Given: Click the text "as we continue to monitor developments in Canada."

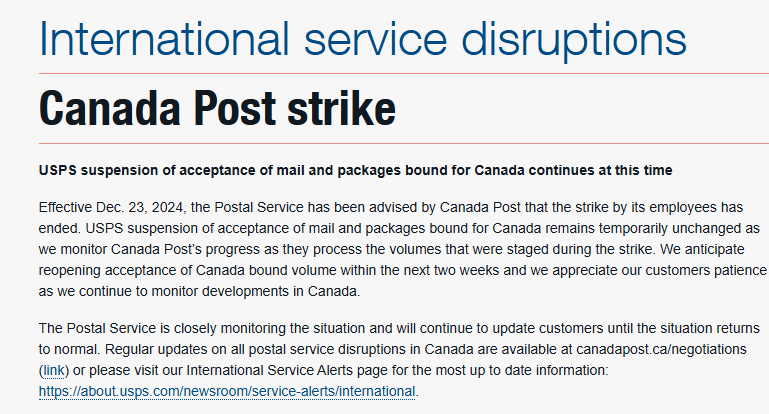Looking at the screenshot, I should (200, 291).
